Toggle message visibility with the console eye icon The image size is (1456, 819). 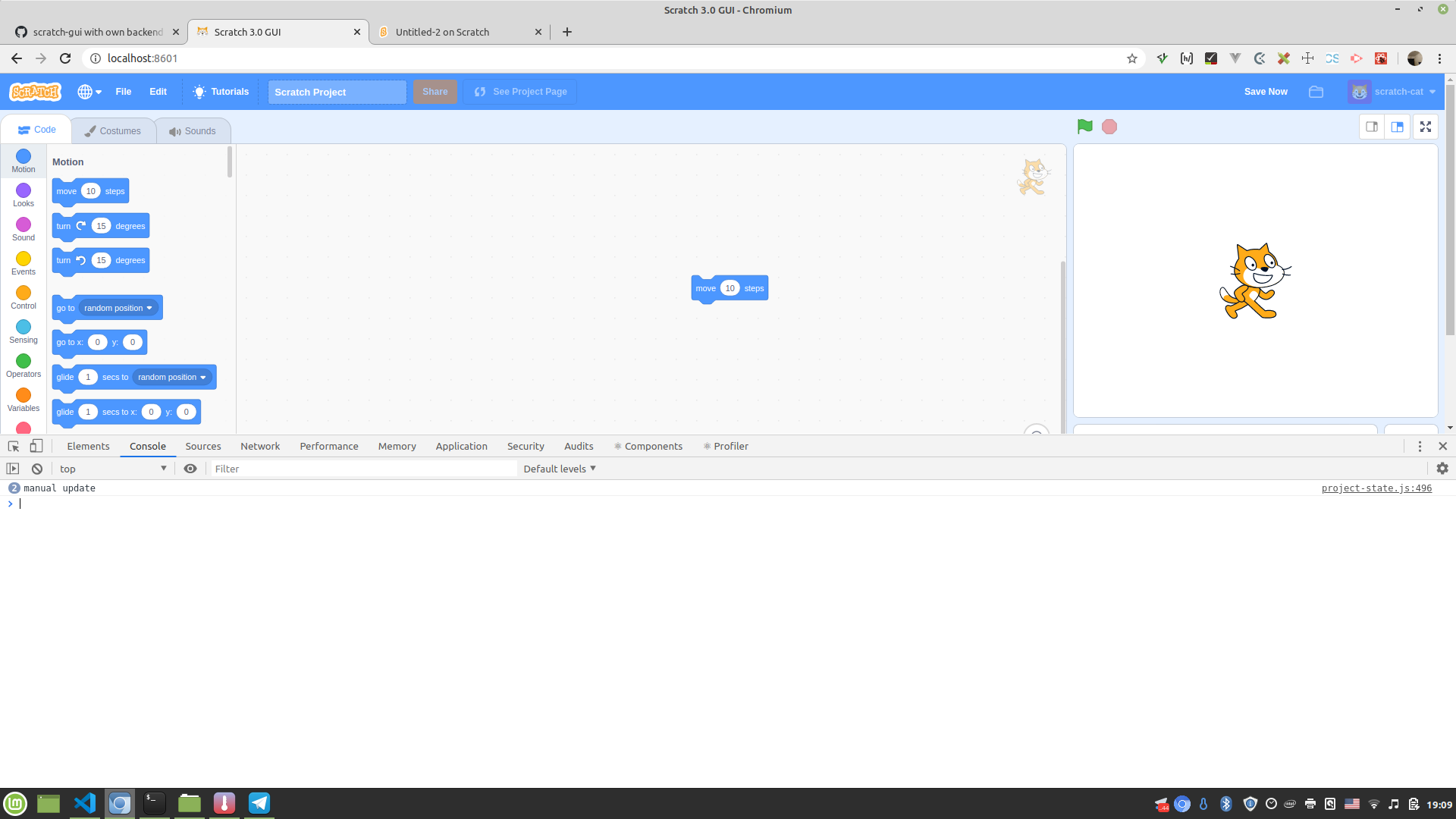coord(190,468)
